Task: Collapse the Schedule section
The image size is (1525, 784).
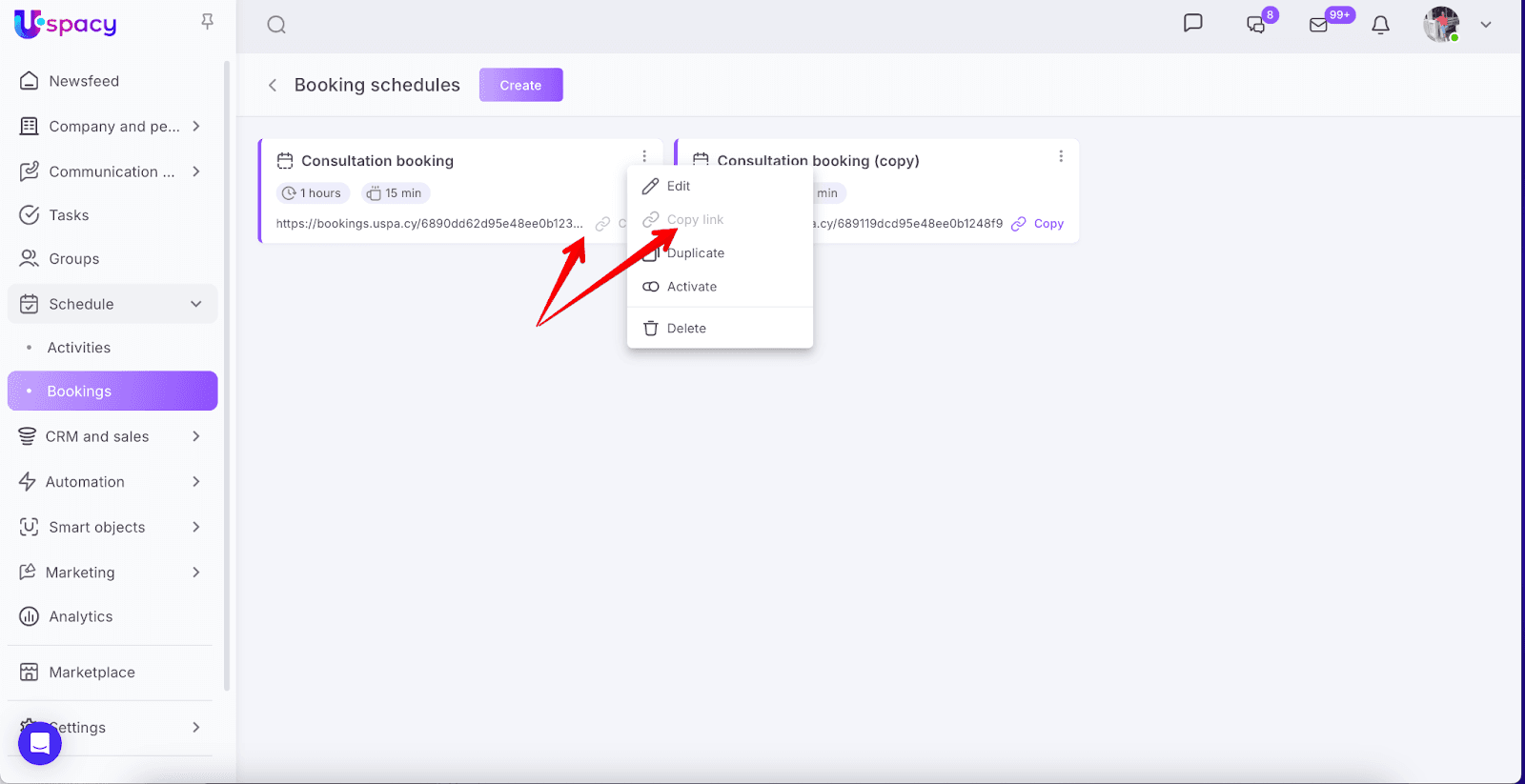Action: point(195,304)
